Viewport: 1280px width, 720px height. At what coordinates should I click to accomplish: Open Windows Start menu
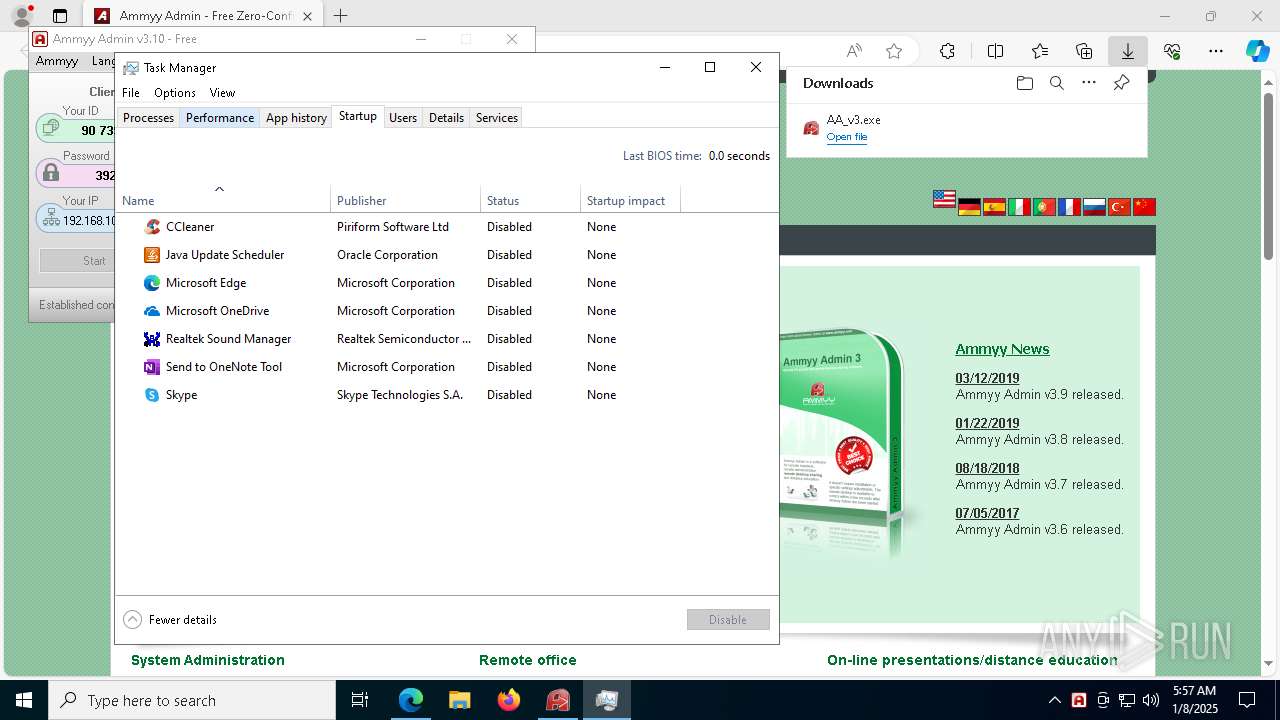pyautogui.click(x=24, y=700)
